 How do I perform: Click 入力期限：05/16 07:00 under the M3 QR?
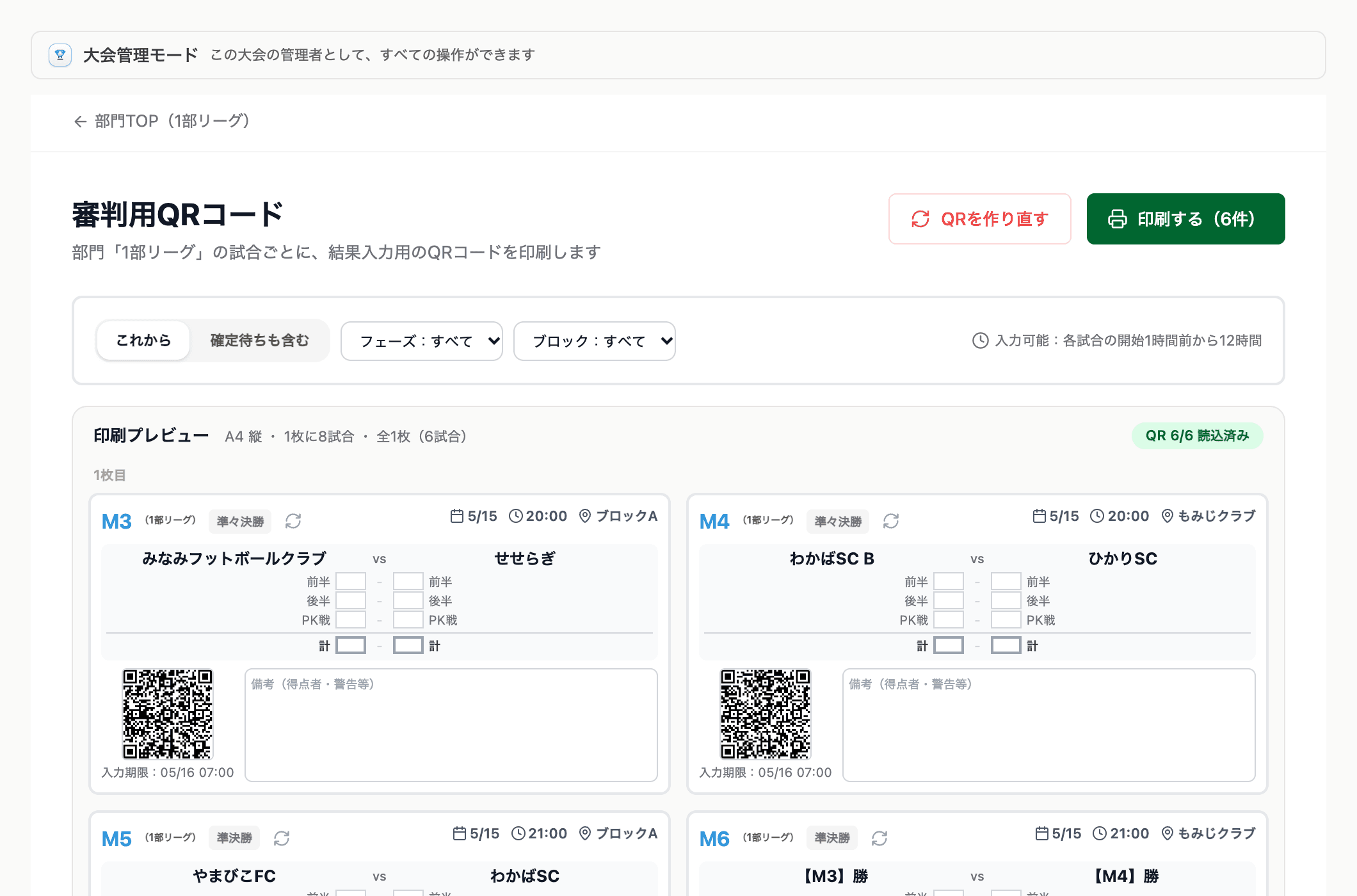click(x=168, y=772)
